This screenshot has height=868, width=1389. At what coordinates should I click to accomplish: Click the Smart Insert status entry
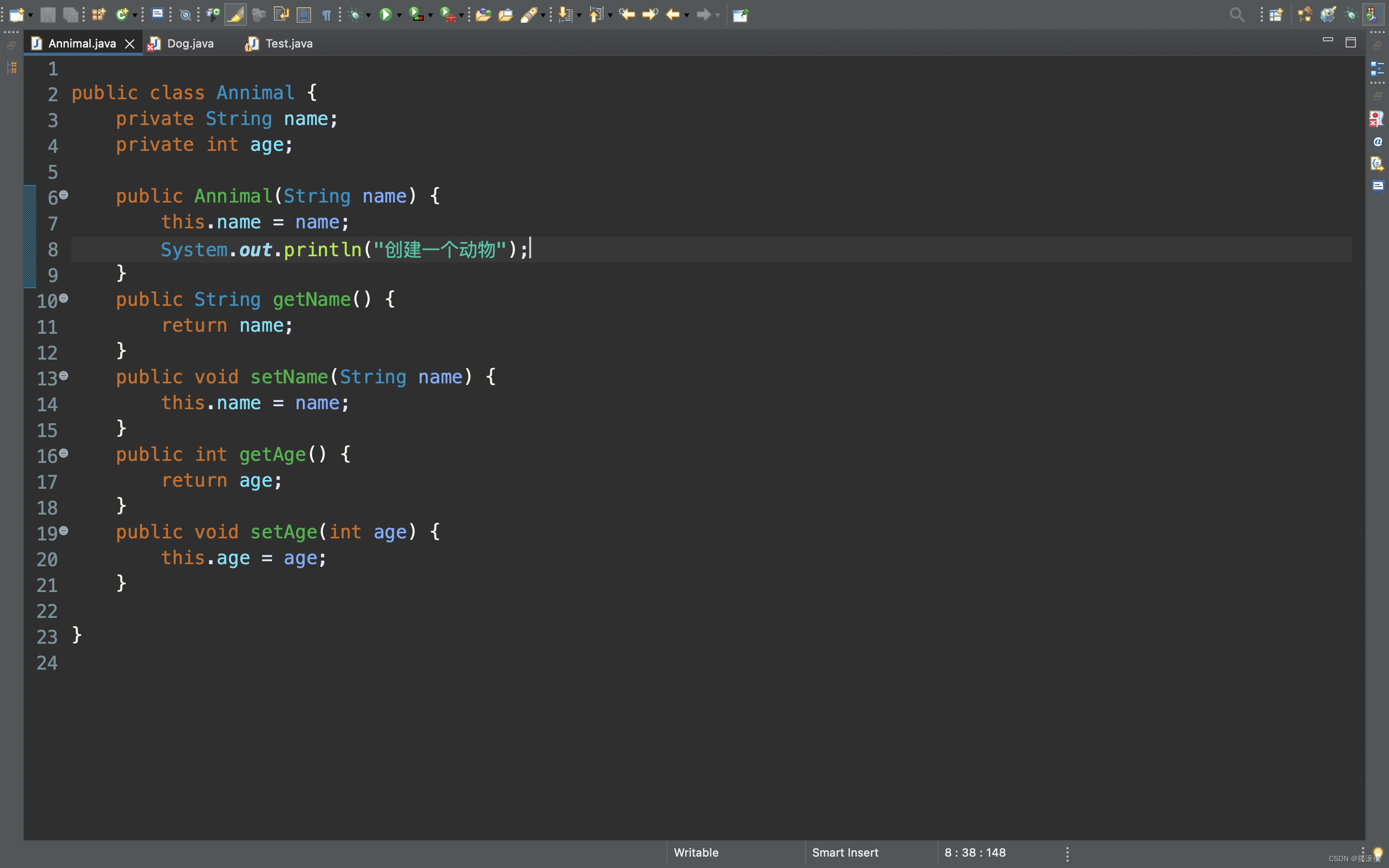tap(845, 853)
